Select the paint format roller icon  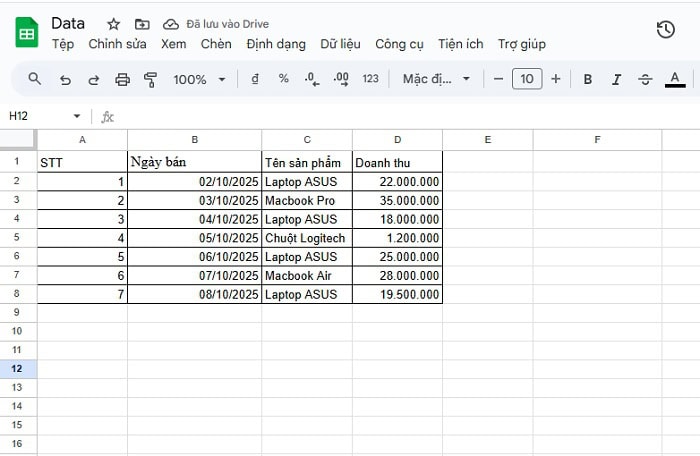point(151,79)
